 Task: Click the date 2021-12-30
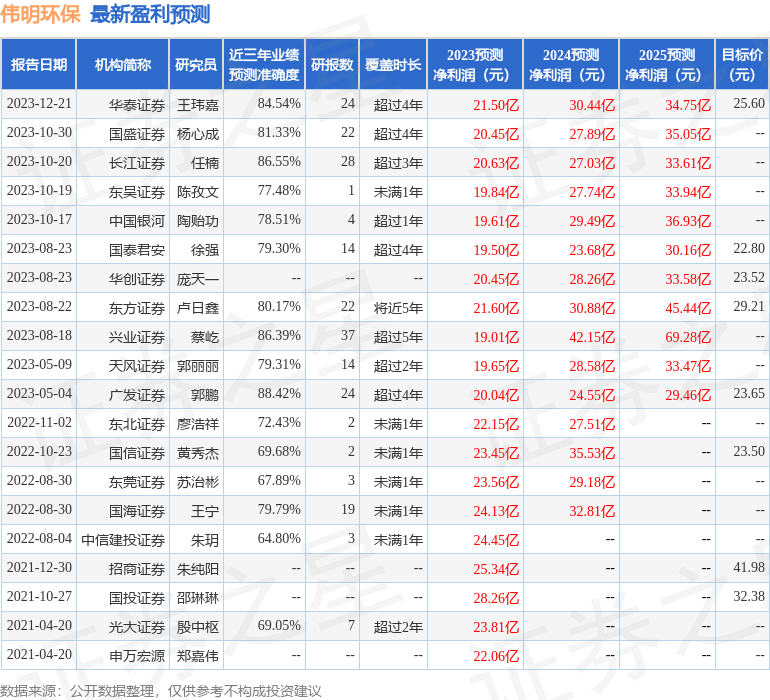coord(39,567)
